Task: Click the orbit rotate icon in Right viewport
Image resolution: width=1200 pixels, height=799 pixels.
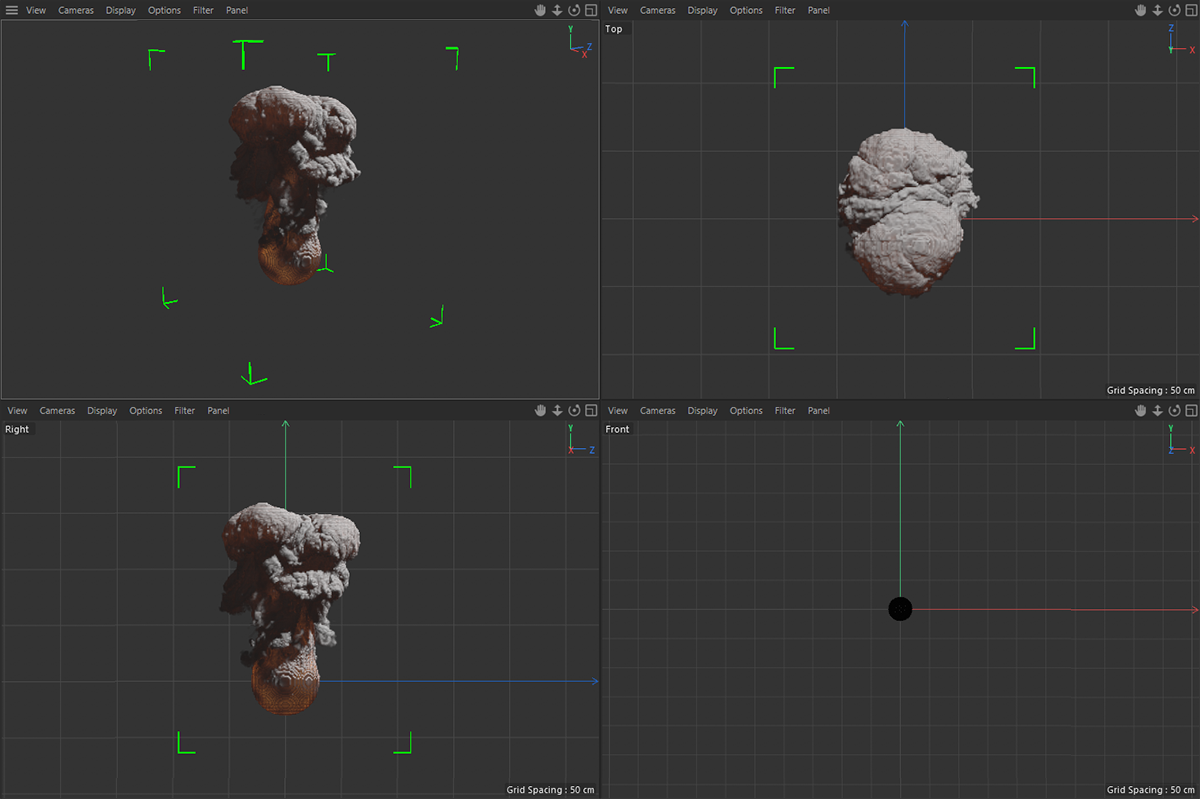Action: [x=574, y=410]
